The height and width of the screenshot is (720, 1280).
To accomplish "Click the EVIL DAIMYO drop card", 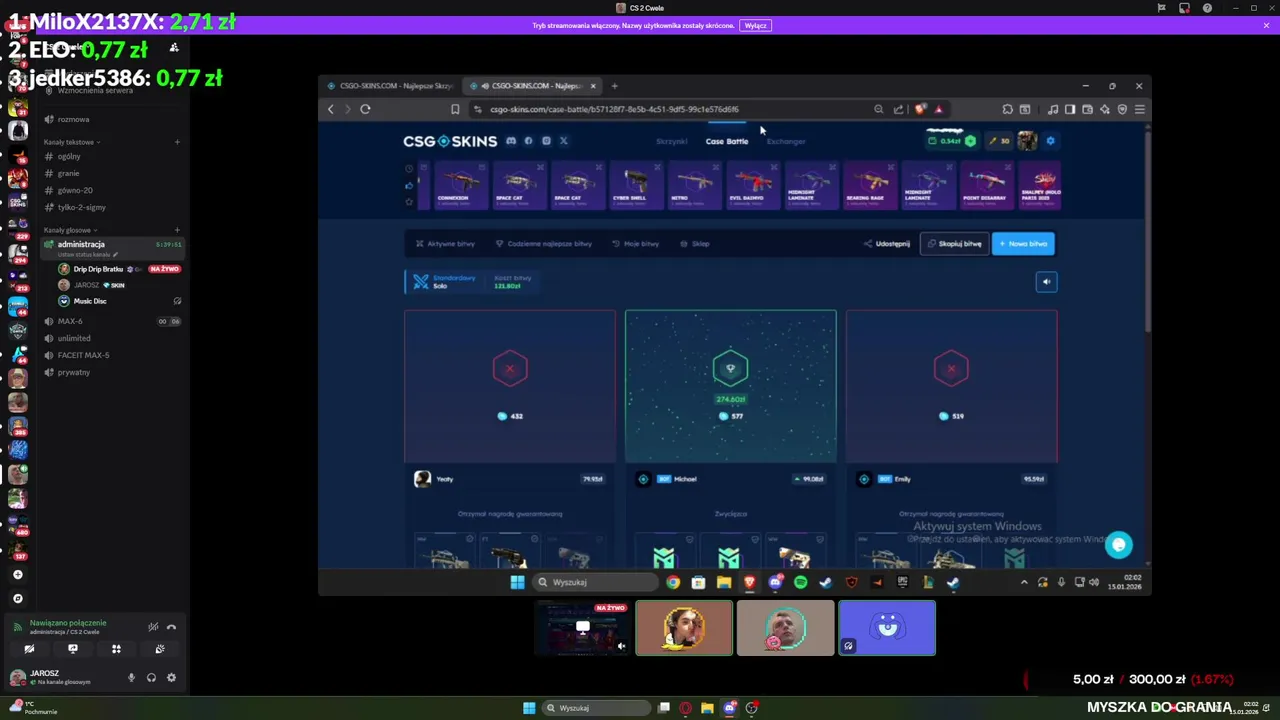I will click(x=752, y=185).
